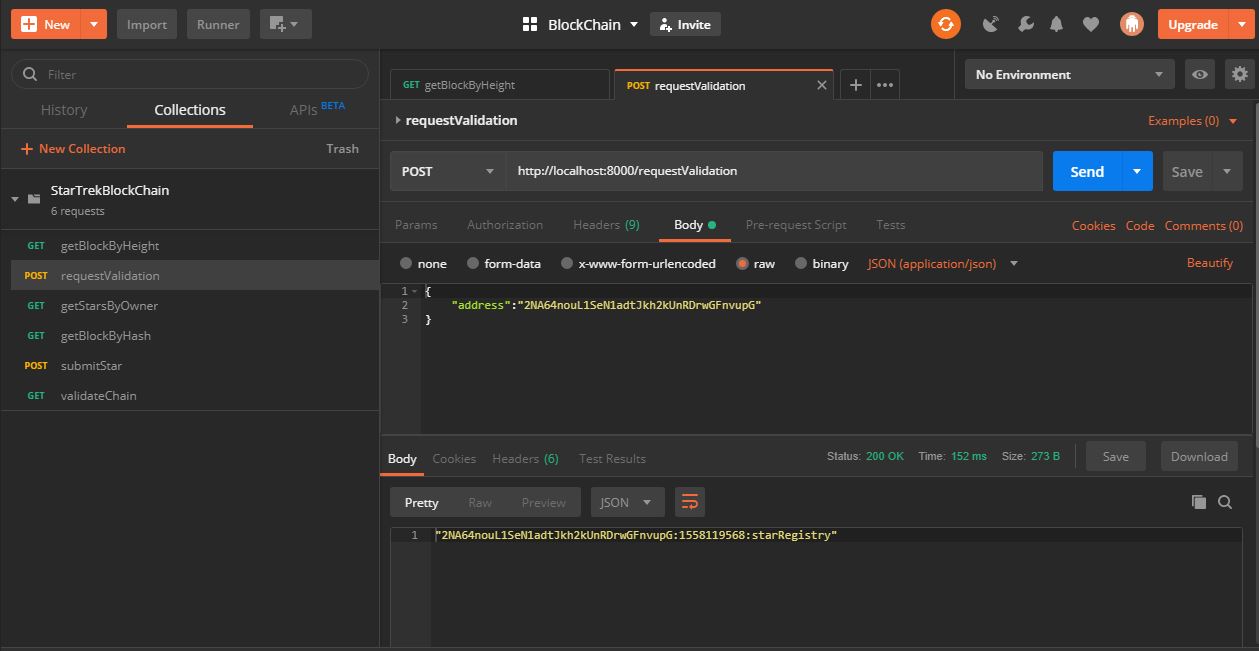Close the requestValidation tab
Screen dimensions: 1259x651
click(822, 85)
